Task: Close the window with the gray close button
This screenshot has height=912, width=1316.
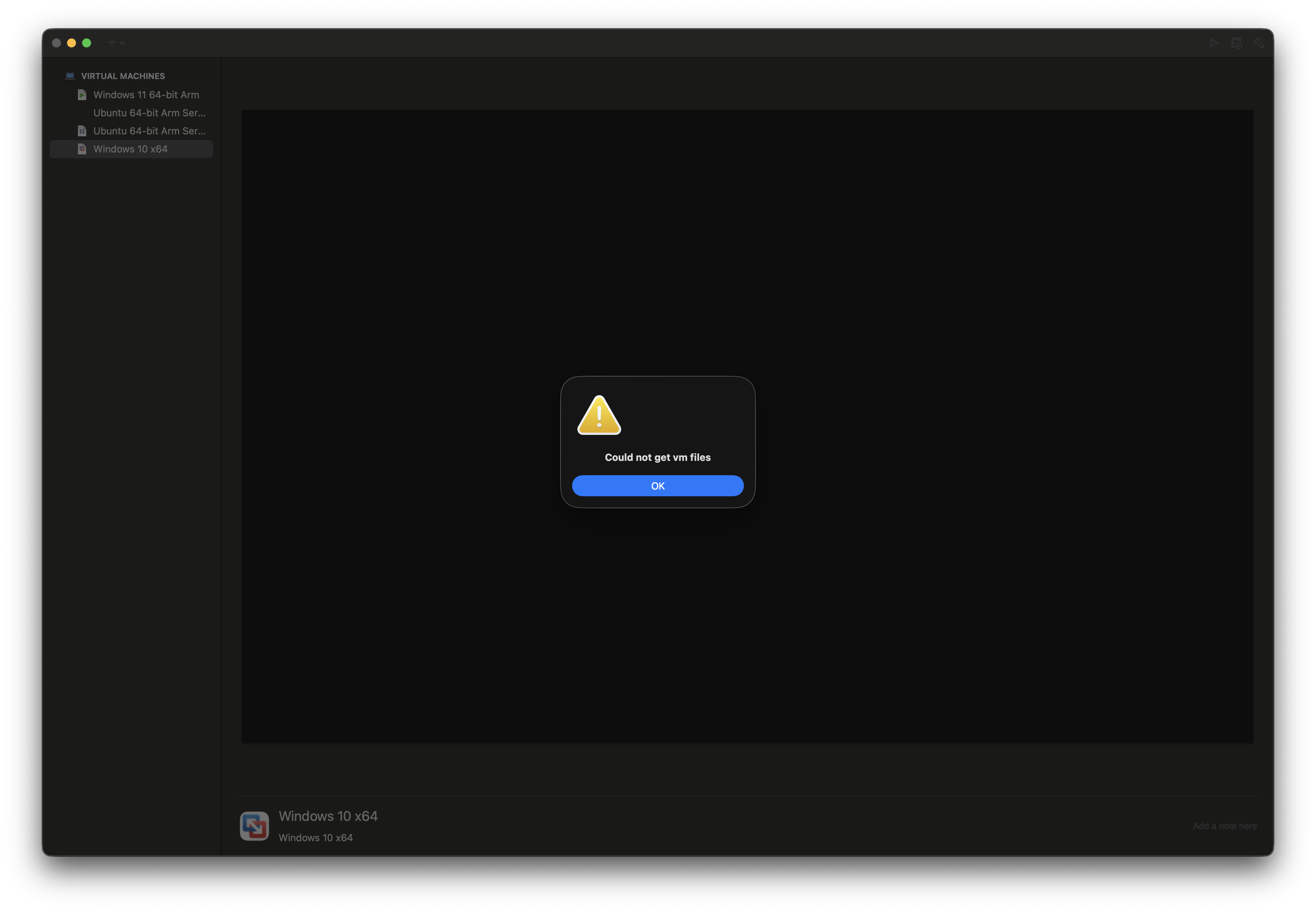Action: [x=56, y=43]
